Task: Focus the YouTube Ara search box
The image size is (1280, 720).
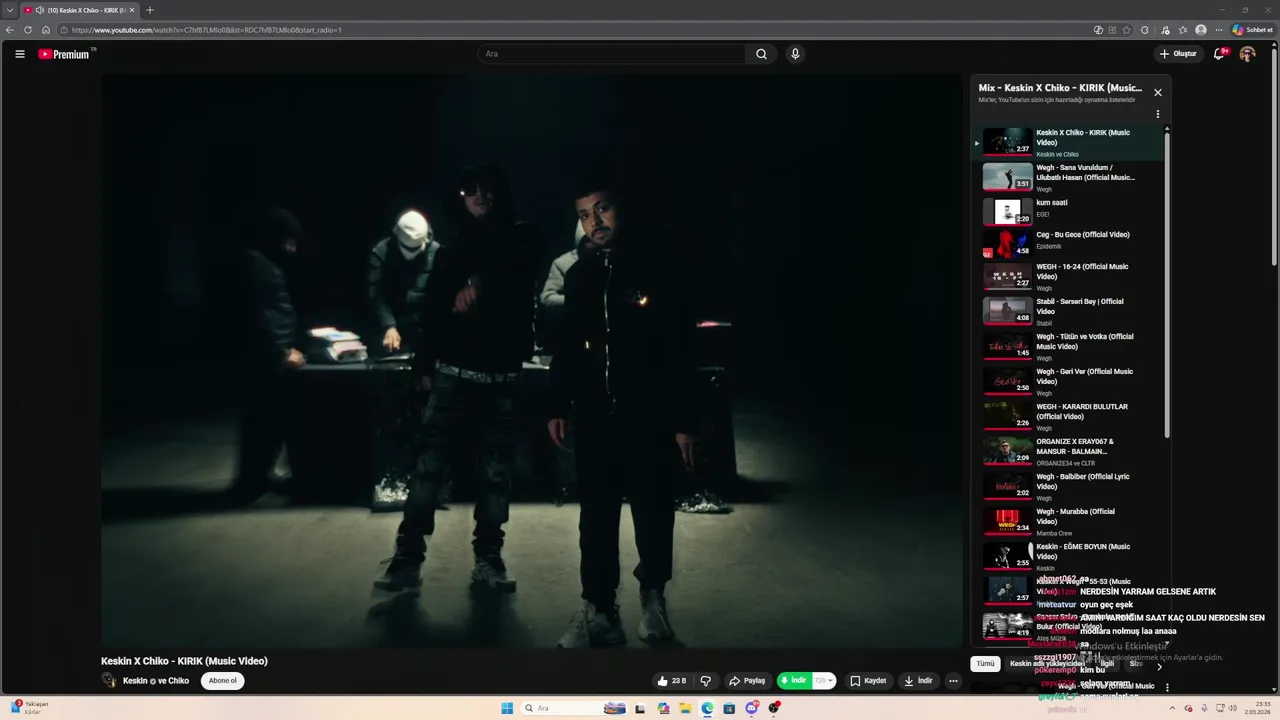Action: point(611,54)
